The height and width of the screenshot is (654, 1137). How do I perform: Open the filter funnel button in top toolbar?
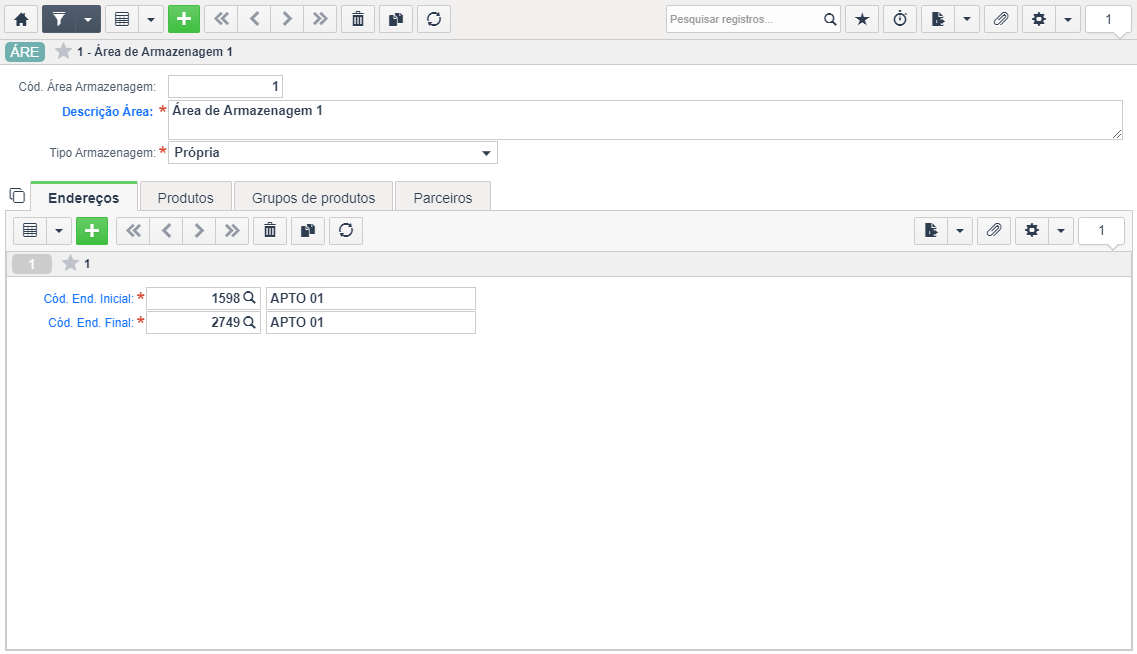click(59, 19)
